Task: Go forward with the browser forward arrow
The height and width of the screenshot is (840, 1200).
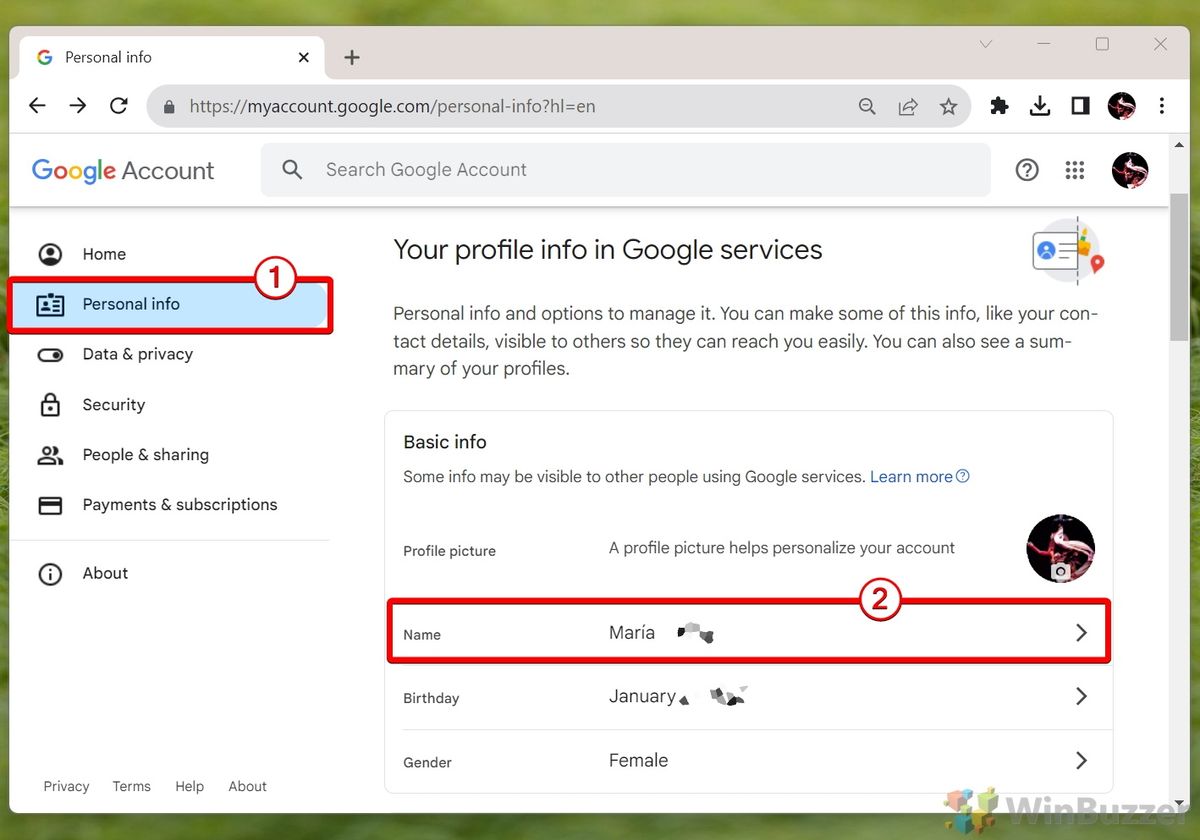Action: 78,106
